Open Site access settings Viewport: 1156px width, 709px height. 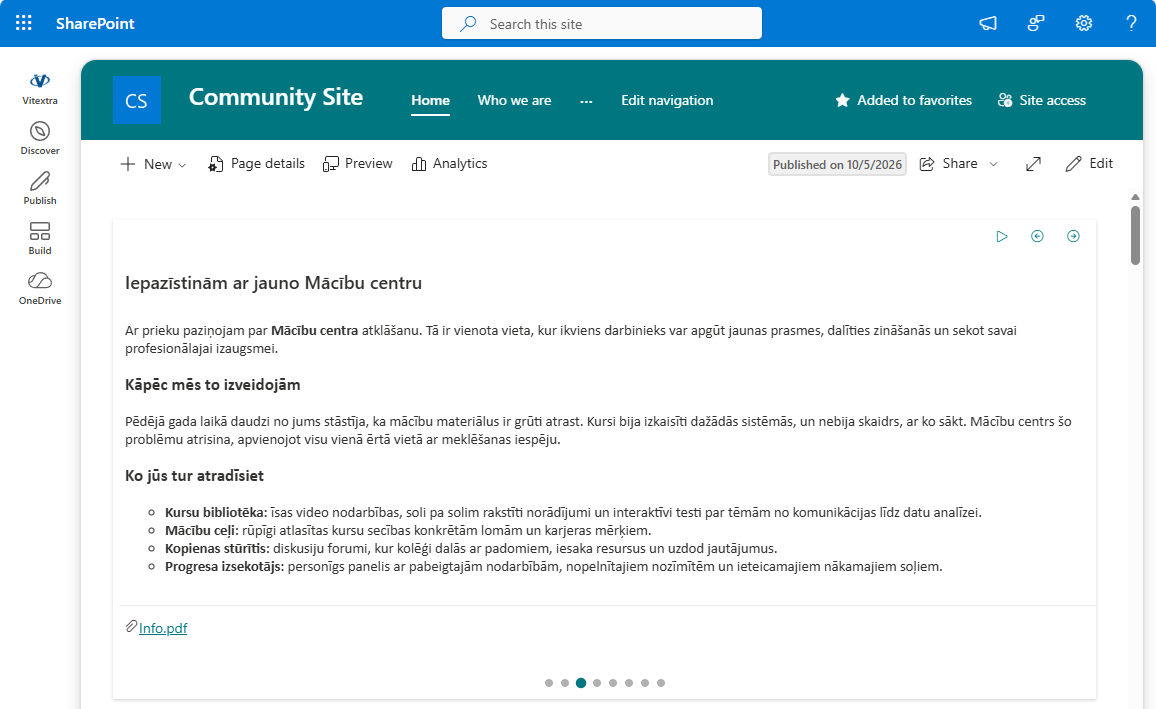[x=1042, y=100]
